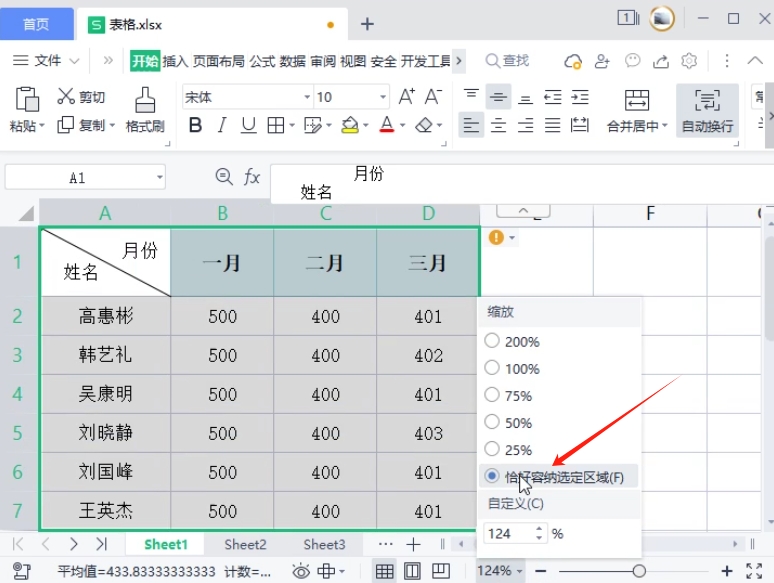Select the 75% zoom option
The image size is (774, 583).
[x=492, y=395]
